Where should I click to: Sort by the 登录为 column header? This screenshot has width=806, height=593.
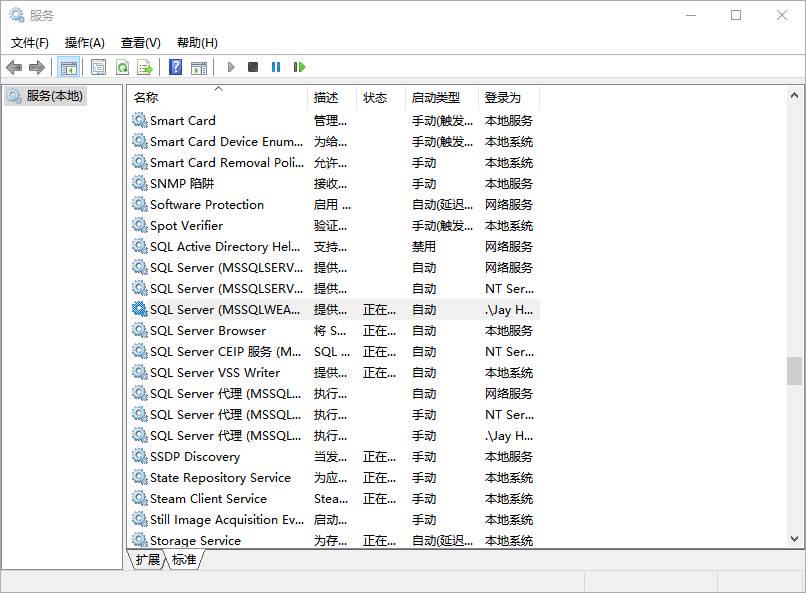coord(508,97)
